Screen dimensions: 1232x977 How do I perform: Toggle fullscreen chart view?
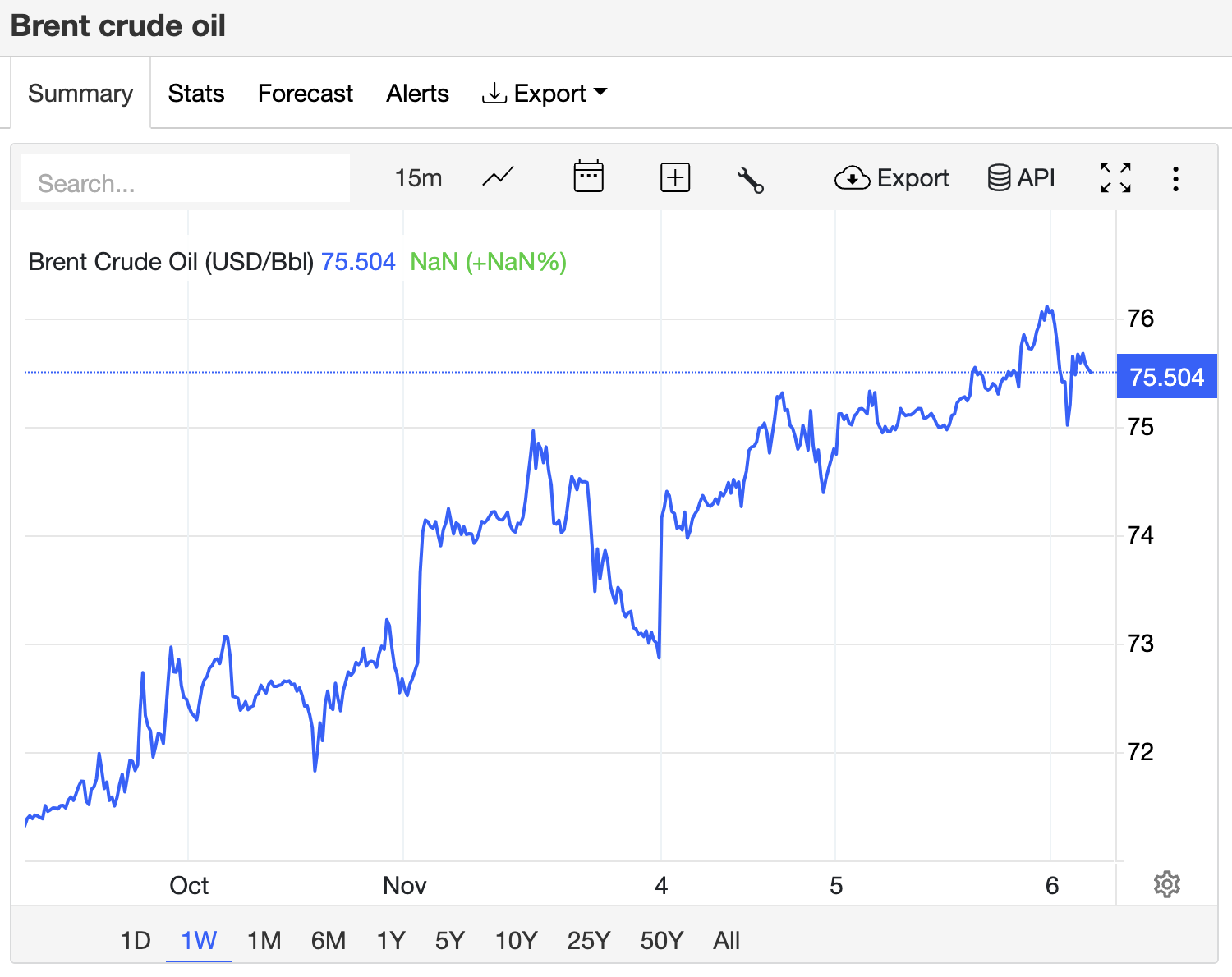(x=1115, y=177)
